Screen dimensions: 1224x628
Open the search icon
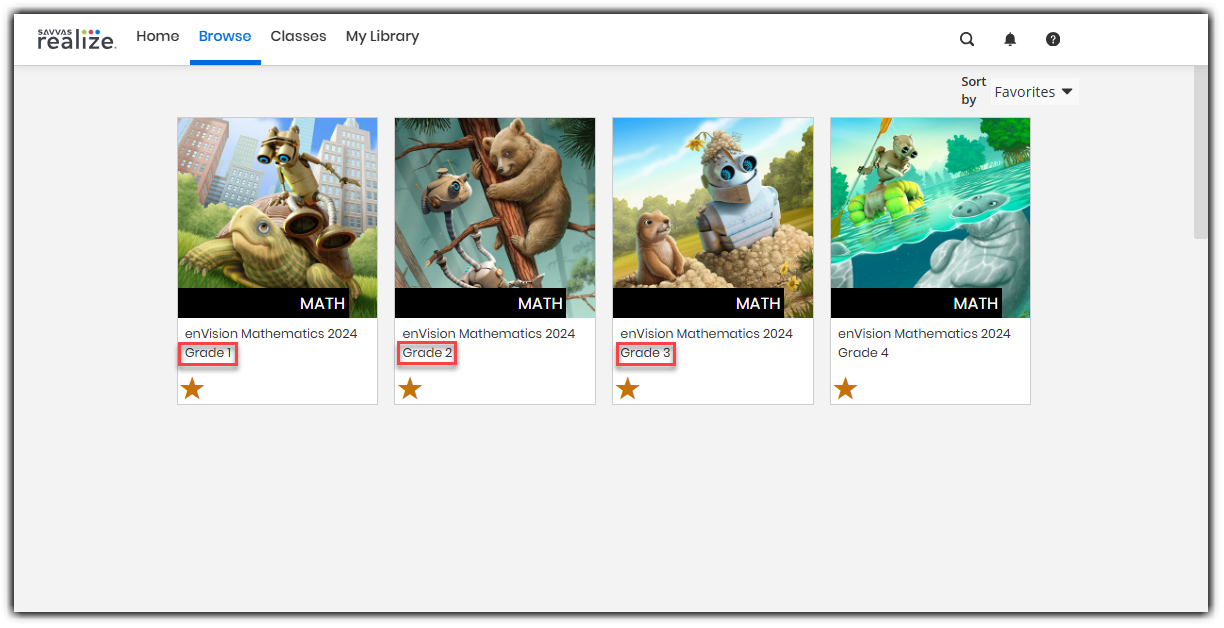pyautogui.click(x=966, y=39)
